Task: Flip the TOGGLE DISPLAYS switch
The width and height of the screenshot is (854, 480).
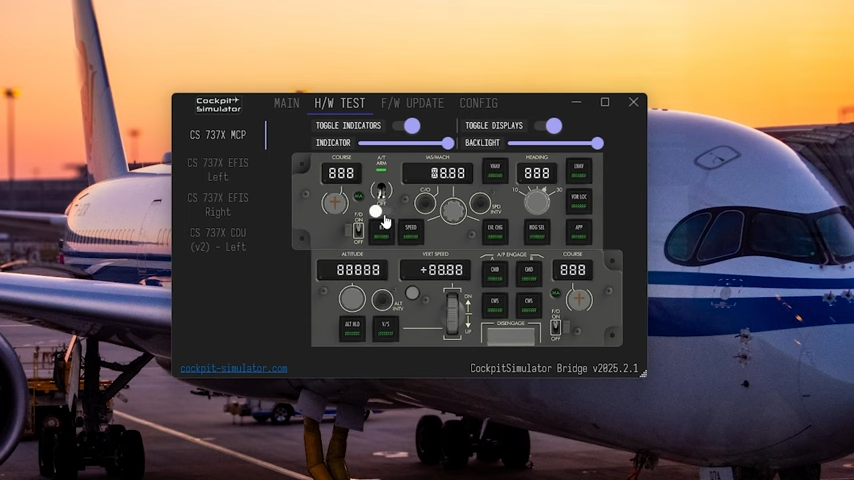Action: (x=548, y=126)
